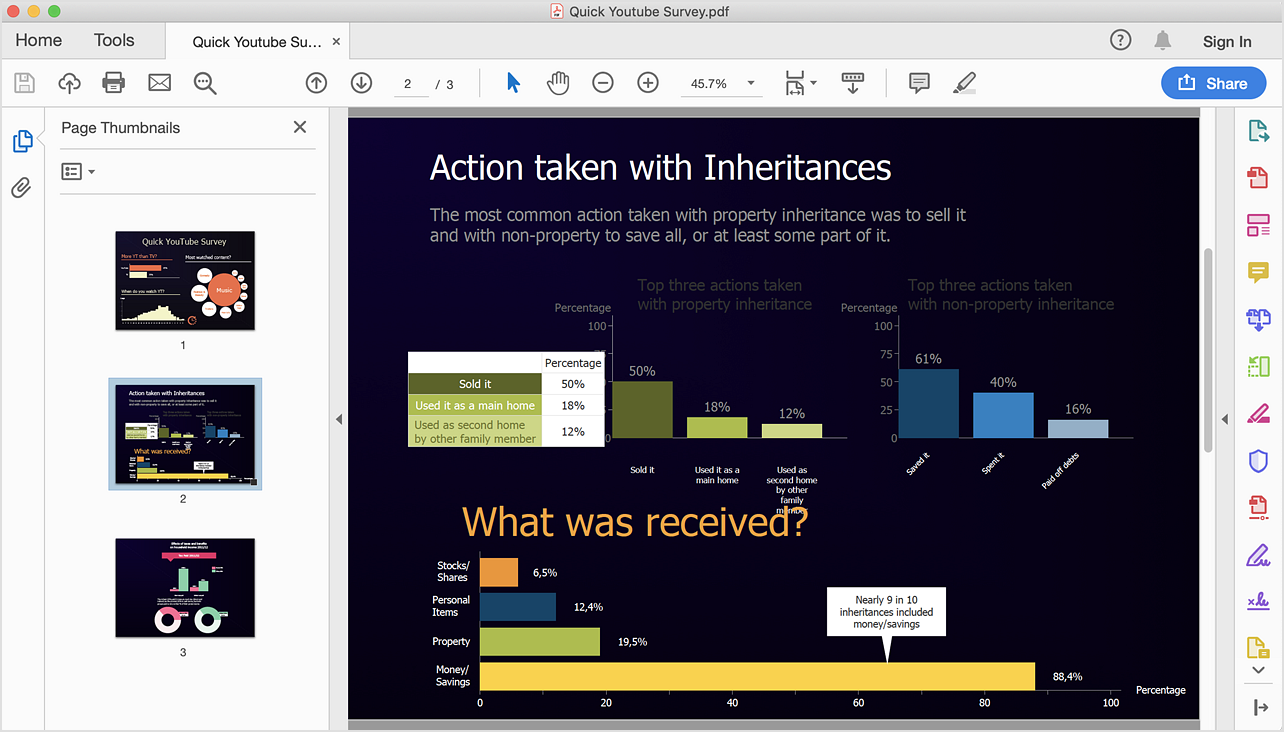The image size is (1284, 732).
Task: Select the Hand pan tool
Action: point(557,83)
